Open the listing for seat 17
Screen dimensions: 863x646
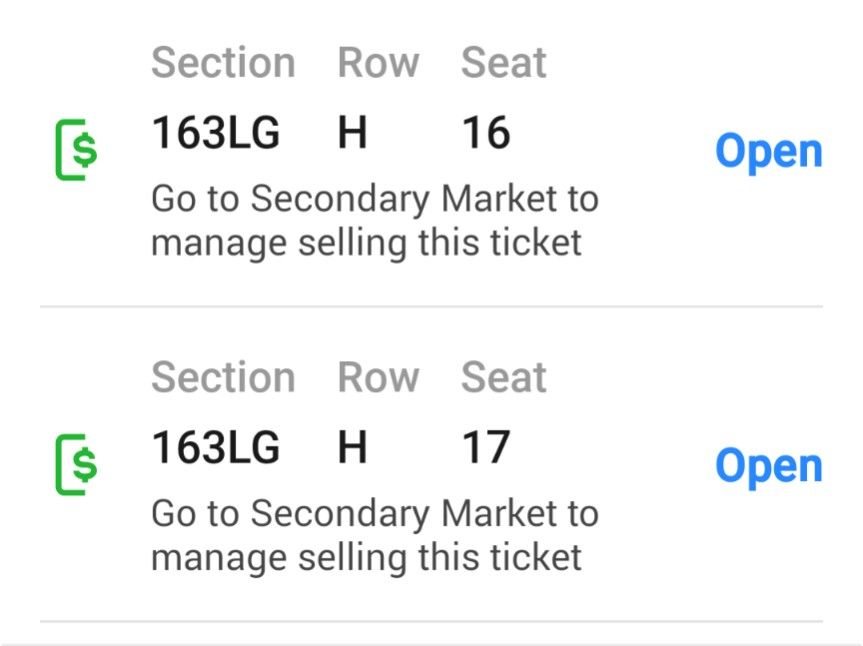(768, 464)
